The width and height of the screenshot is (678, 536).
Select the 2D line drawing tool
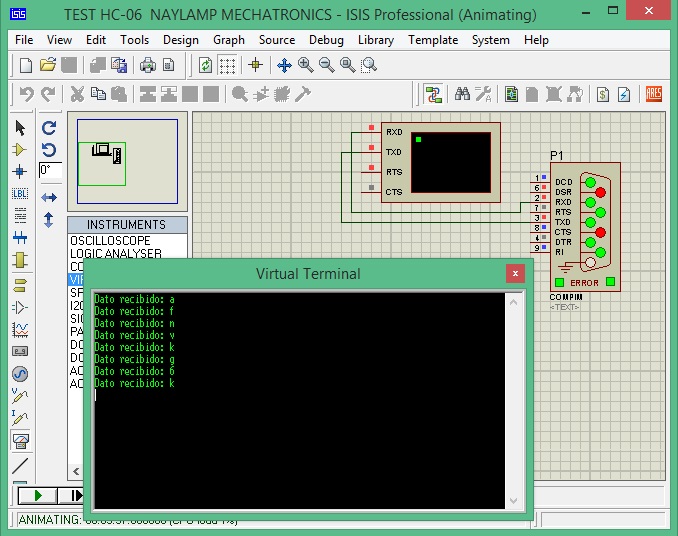(x=20, y=466)
